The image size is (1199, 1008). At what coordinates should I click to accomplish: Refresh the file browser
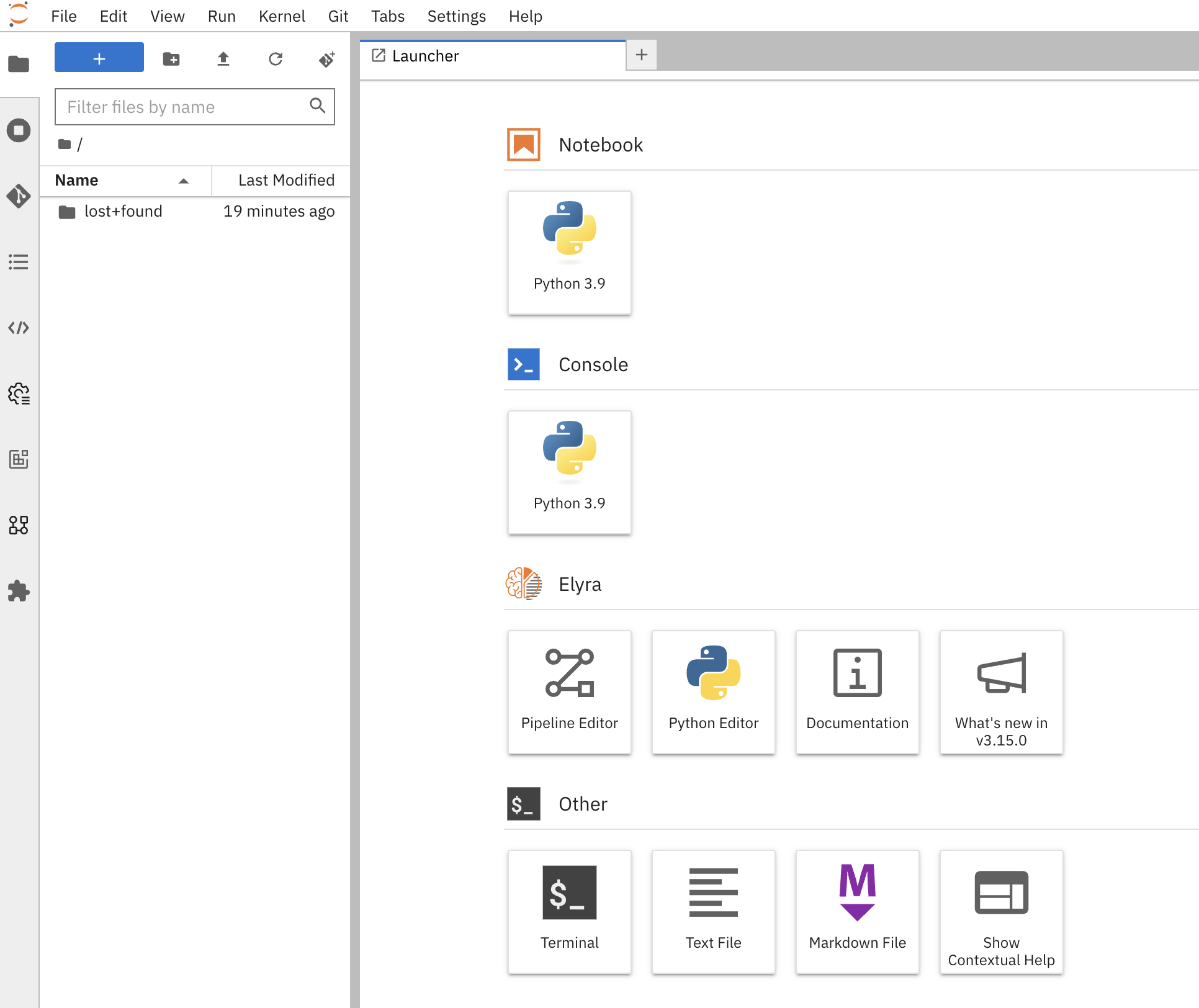pyautogui.click(x=276, y=59)
